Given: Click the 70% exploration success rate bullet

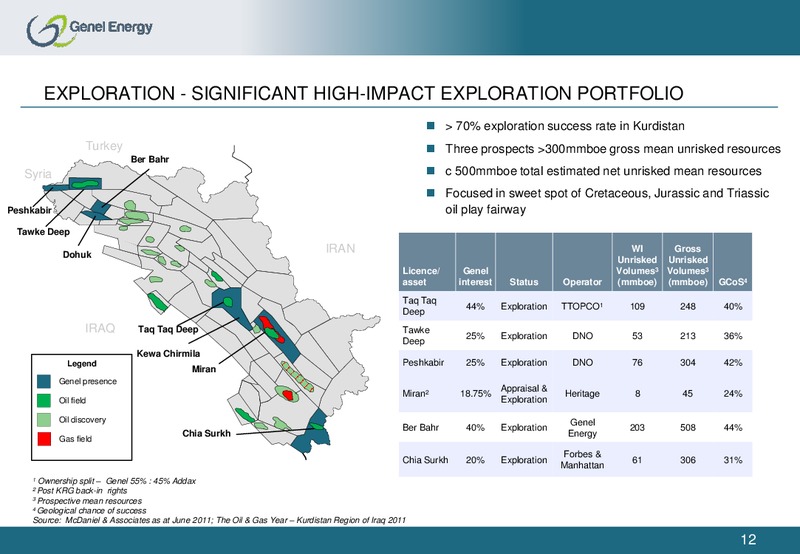Looking at the screenshot, I should (565, 126).
